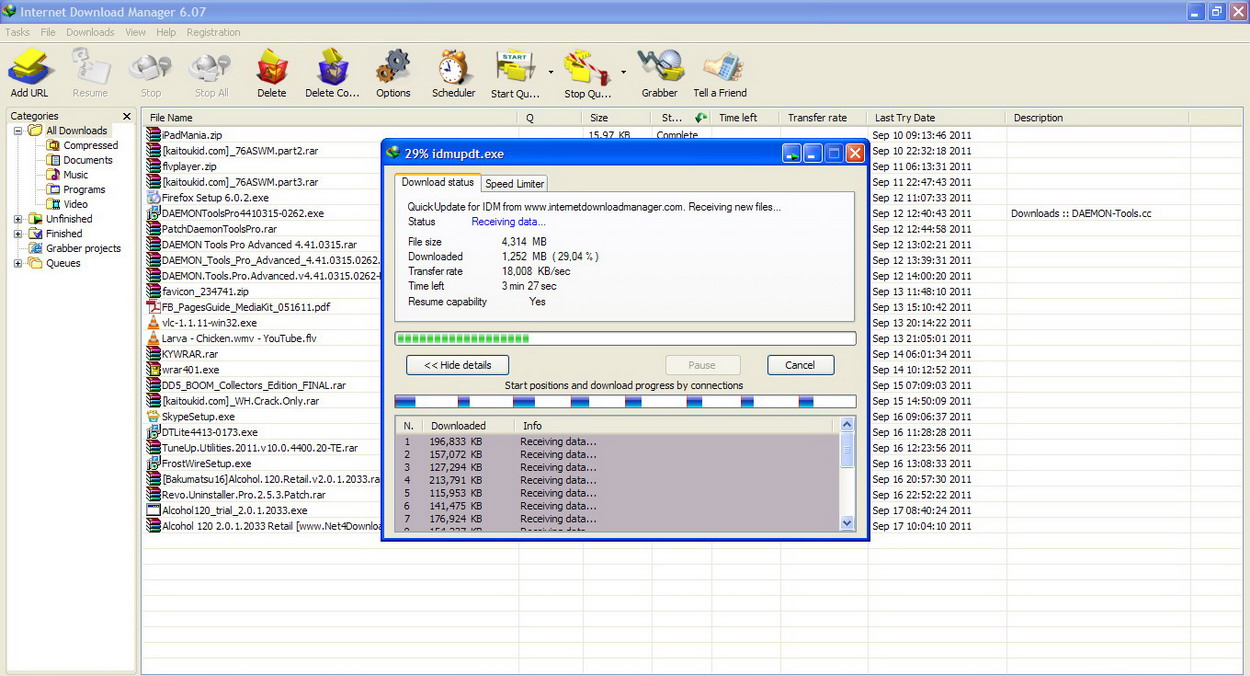This screenshot has height=676, width=1250.
Task: Select the Compressed category
Action: tap(88, 145)
